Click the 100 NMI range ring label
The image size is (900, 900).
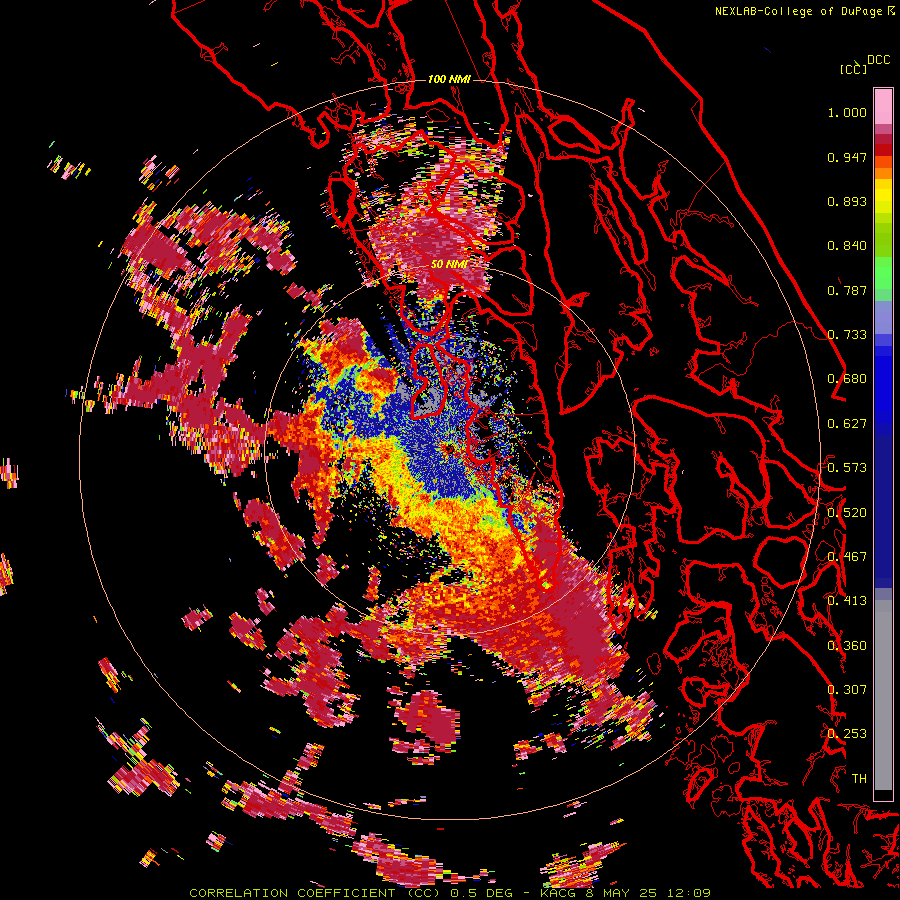449,79
